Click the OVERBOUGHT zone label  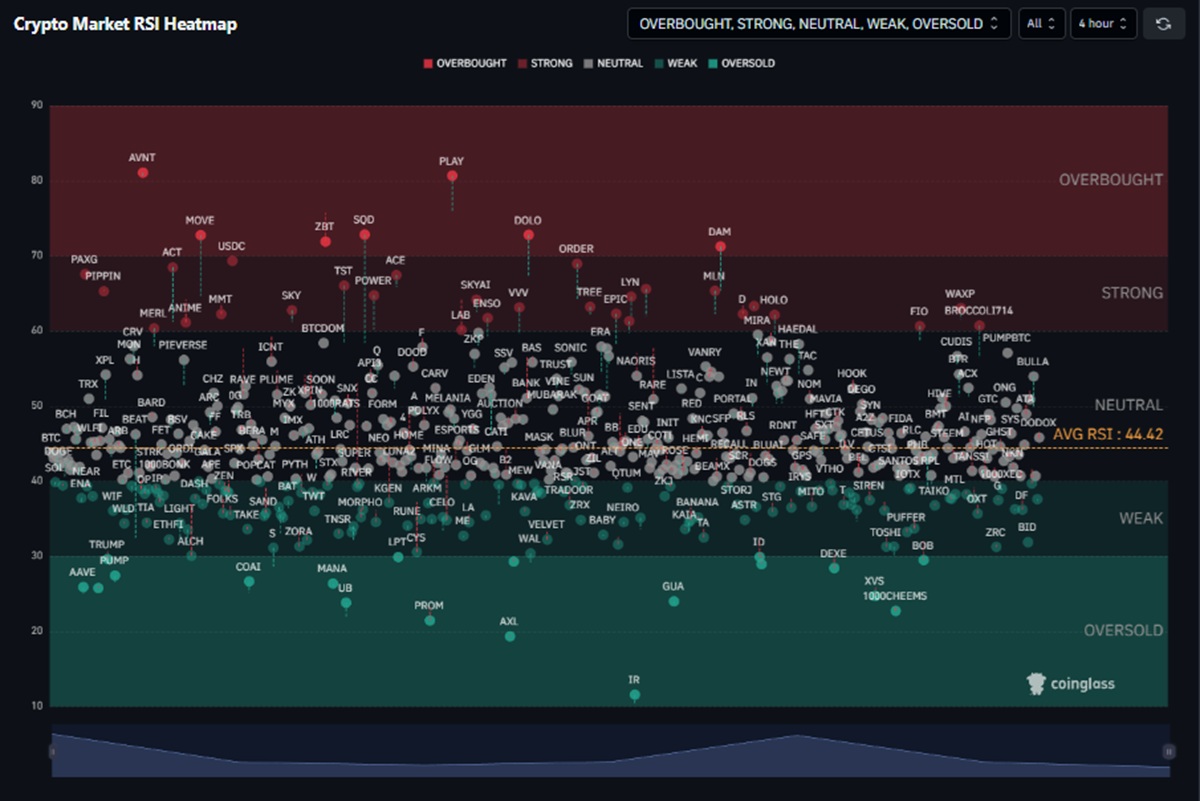pyautogui.click(x=1111, y=180)
